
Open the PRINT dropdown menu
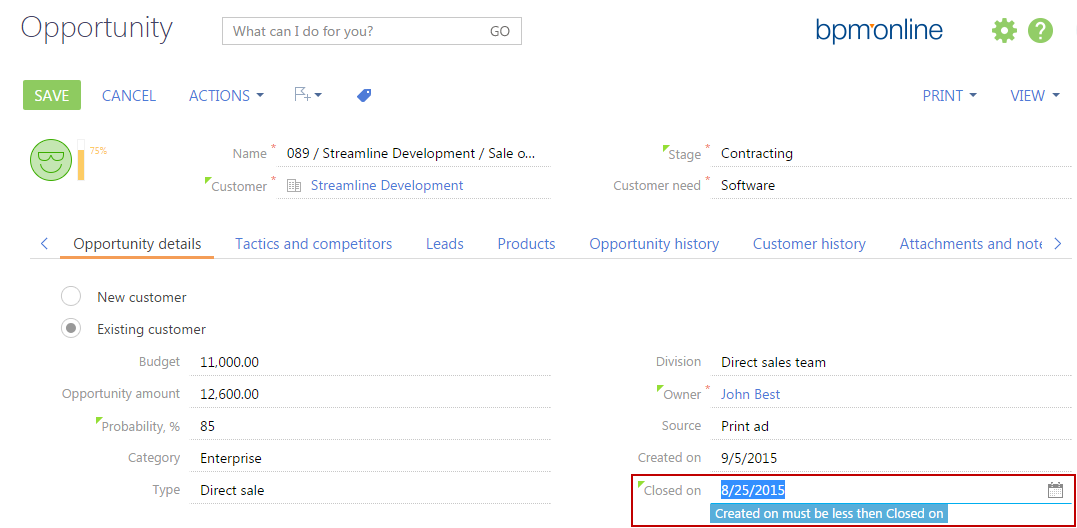coord(949,96)
